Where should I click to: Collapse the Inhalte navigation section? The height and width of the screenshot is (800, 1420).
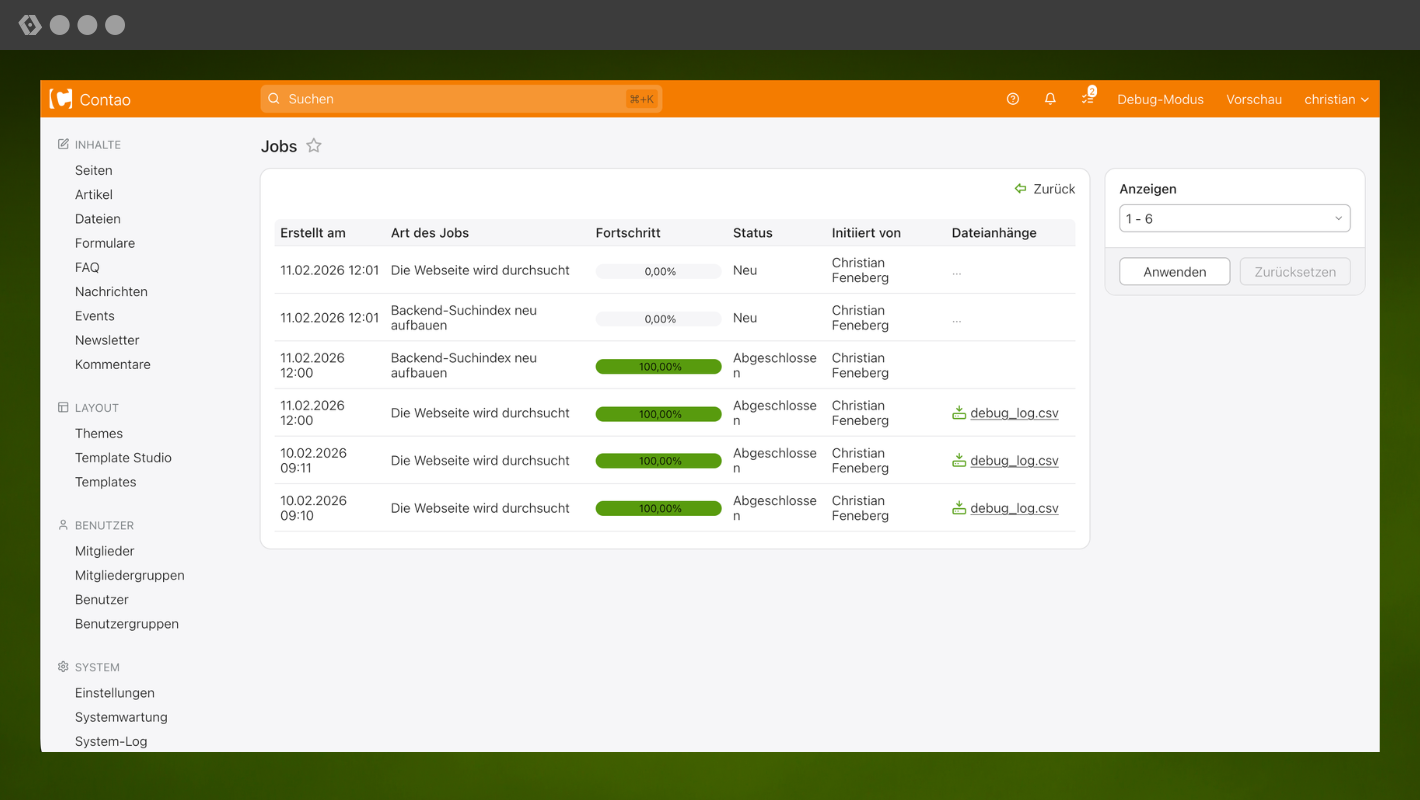(x=97, y=145)
